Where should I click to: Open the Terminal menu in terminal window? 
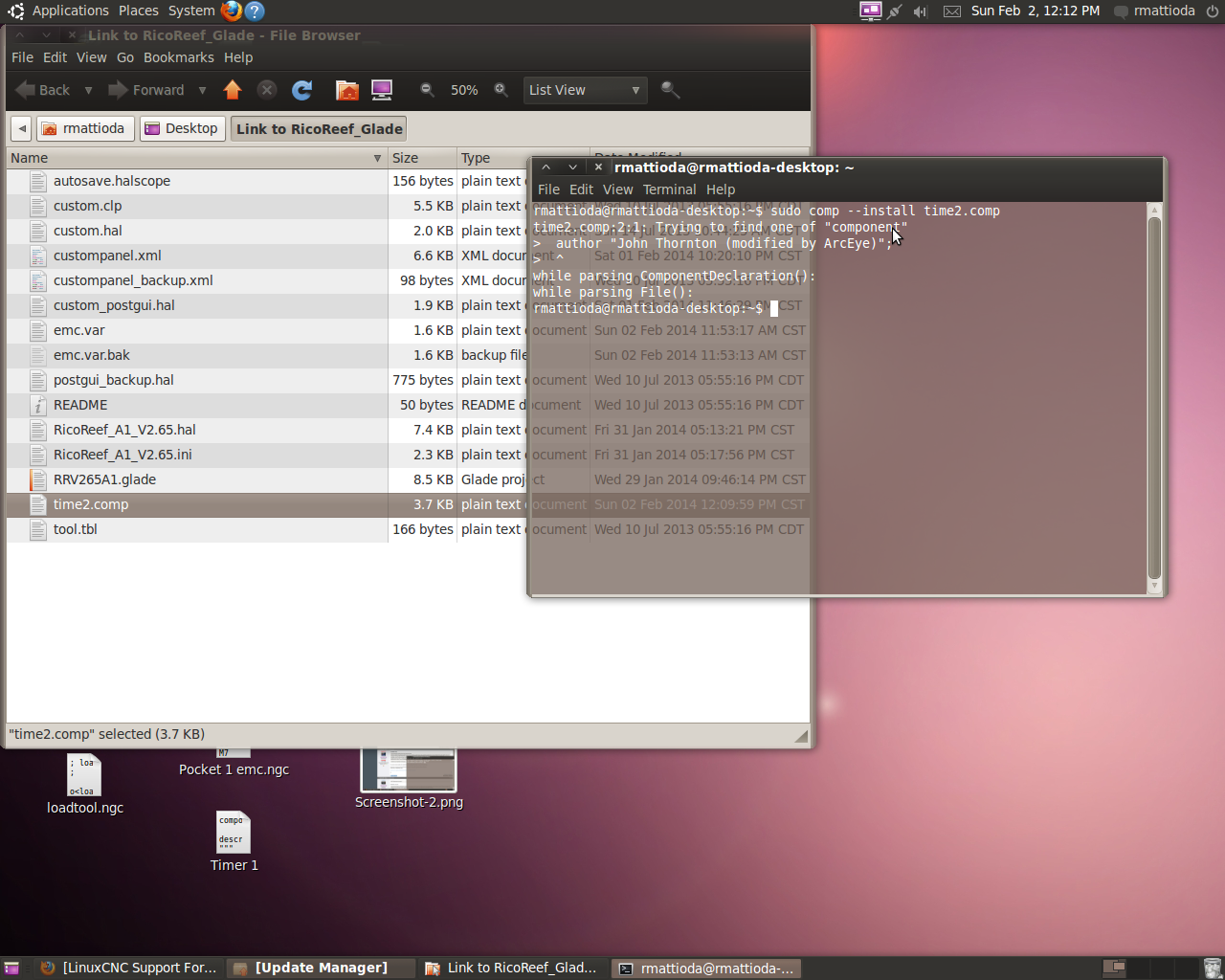(x=669, y=189)
